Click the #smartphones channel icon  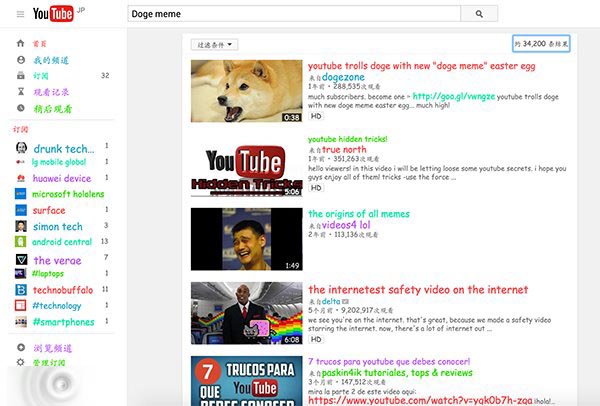point(21,322)
